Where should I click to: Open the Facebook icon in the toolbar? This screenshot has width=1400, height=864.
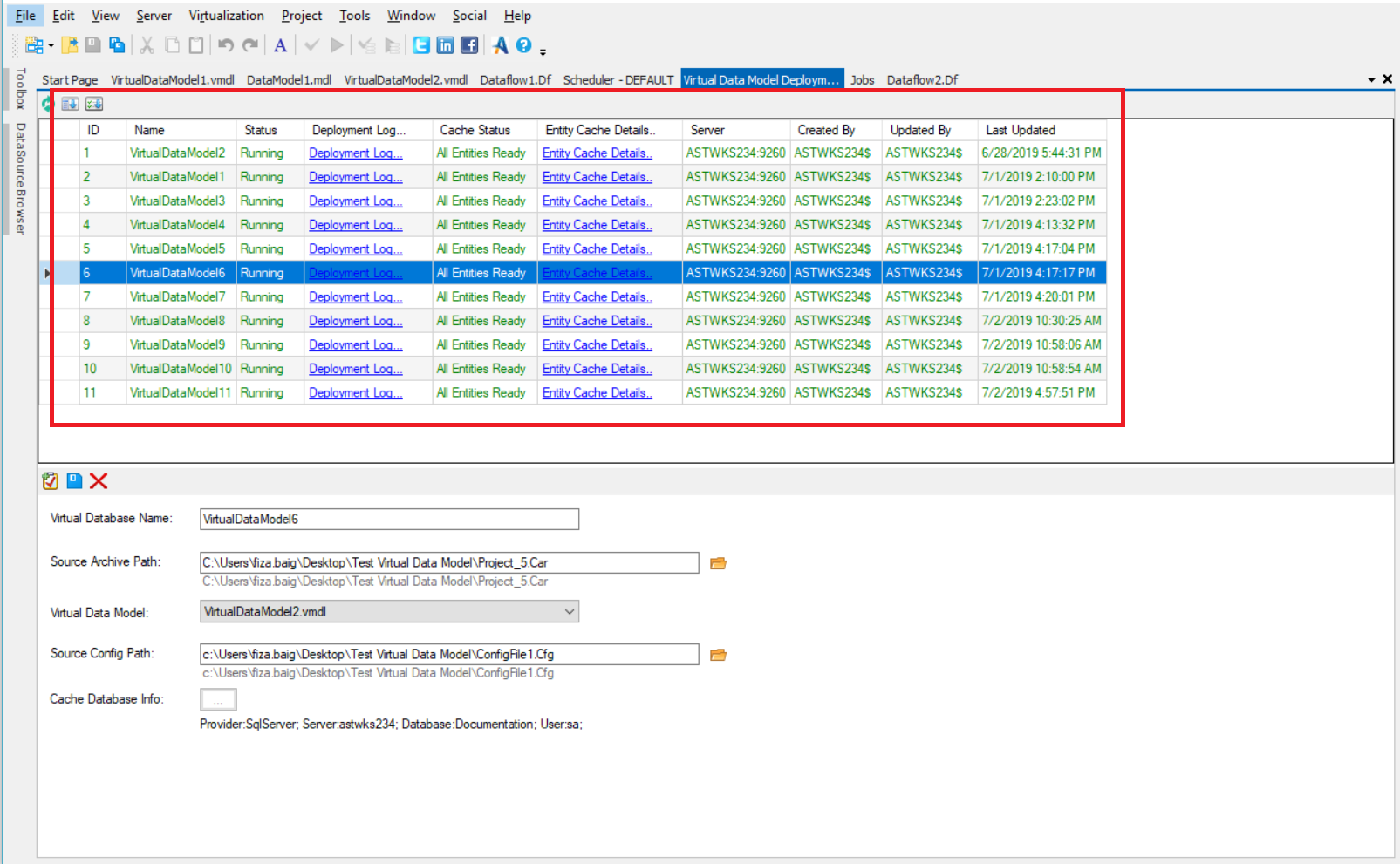(x=469, y=45)
